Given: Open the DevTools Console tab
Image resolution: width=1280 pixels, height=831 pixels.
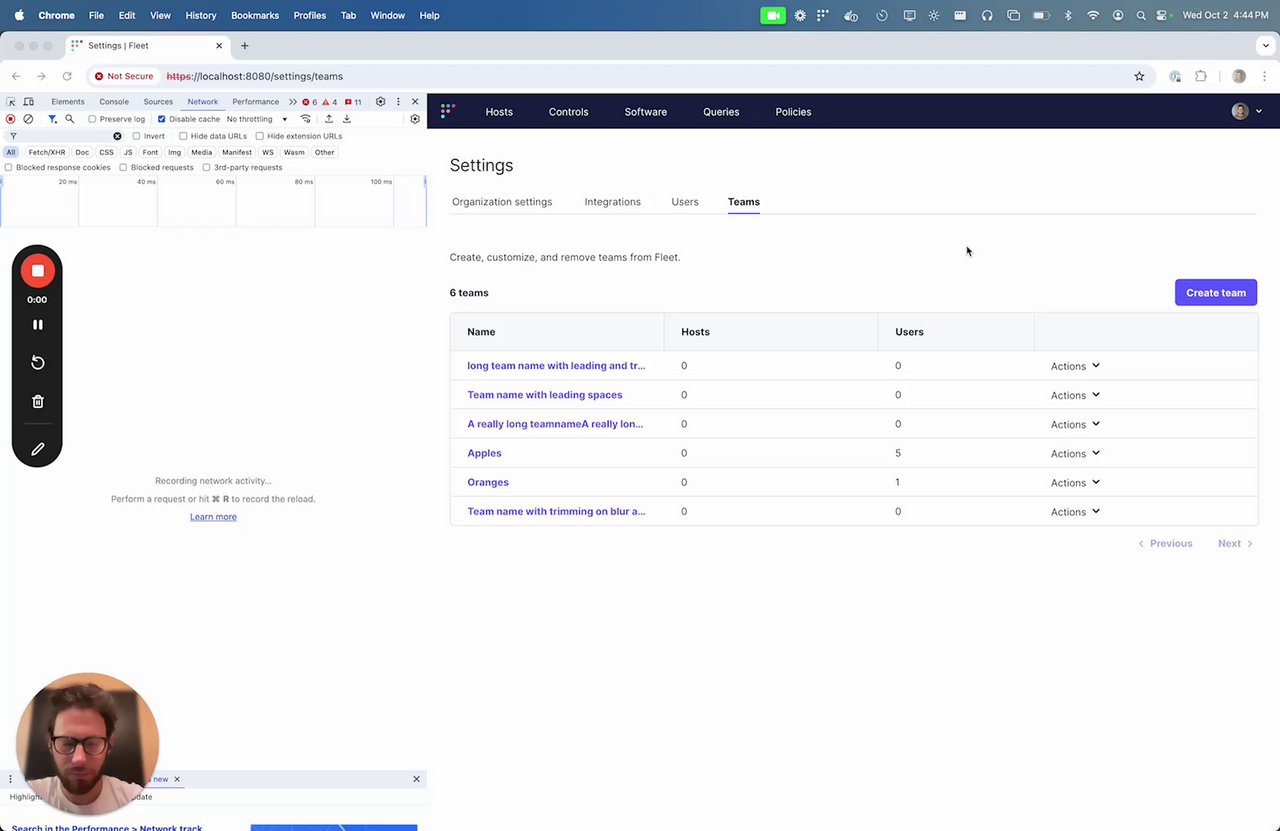Looking at the screenshot, I should click(x=114, y=102).
